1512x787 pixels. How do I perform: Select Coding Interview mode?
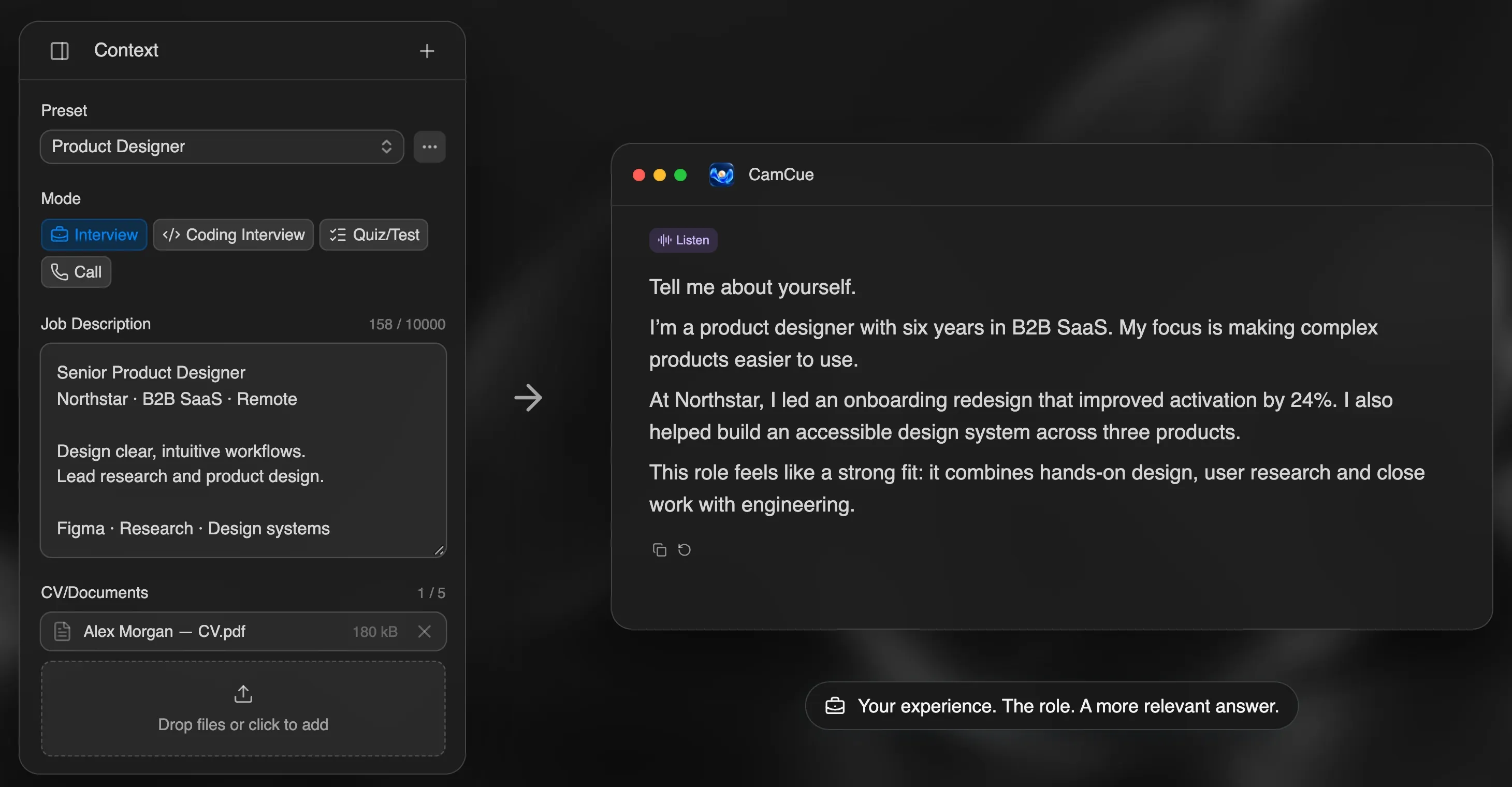[233, 235]
